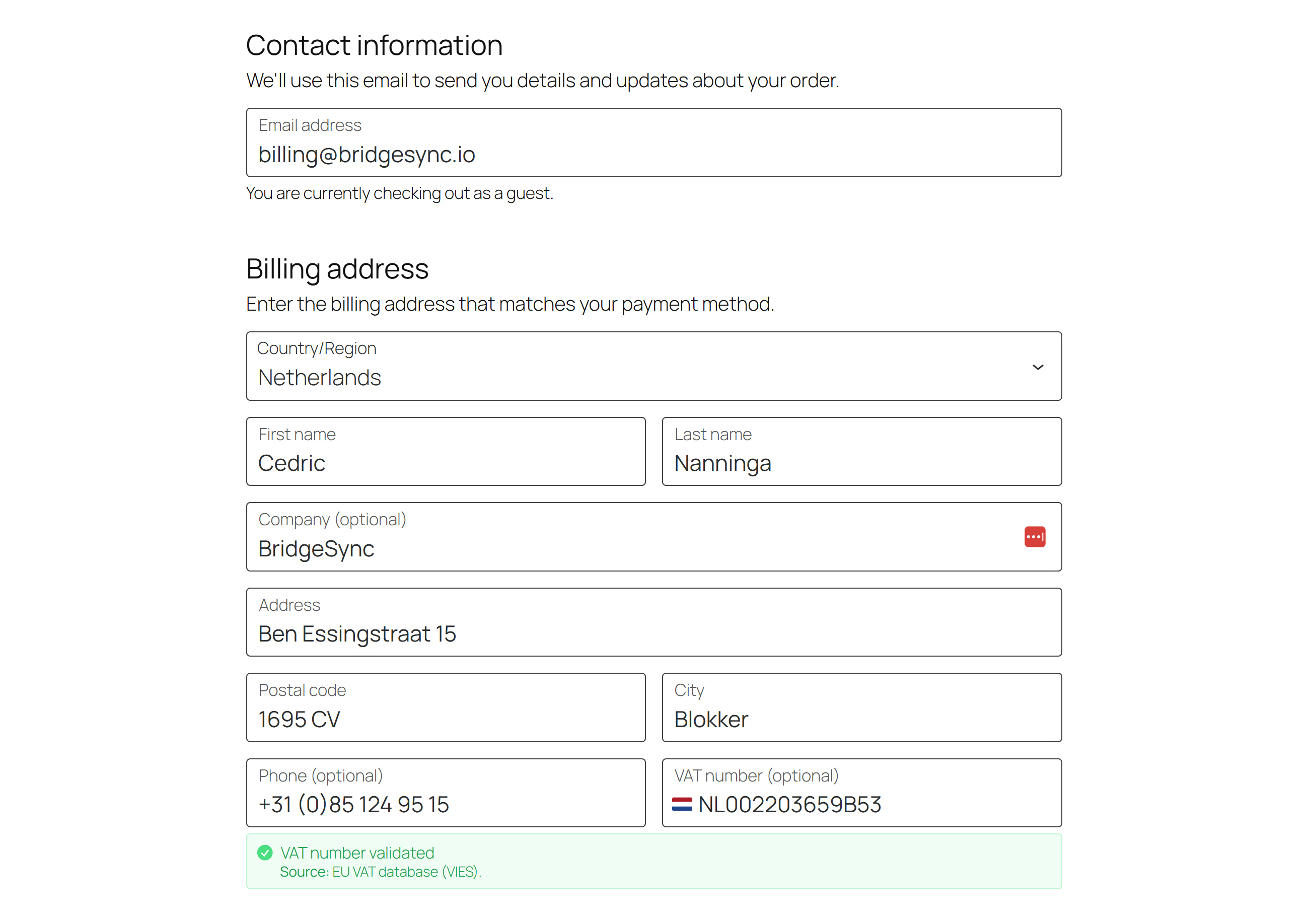Image resolution: width=1309 pixels, height=924 pixels.
Task: Click the Contact information heading
Action: pyautogui.click(x=374, y=46)
